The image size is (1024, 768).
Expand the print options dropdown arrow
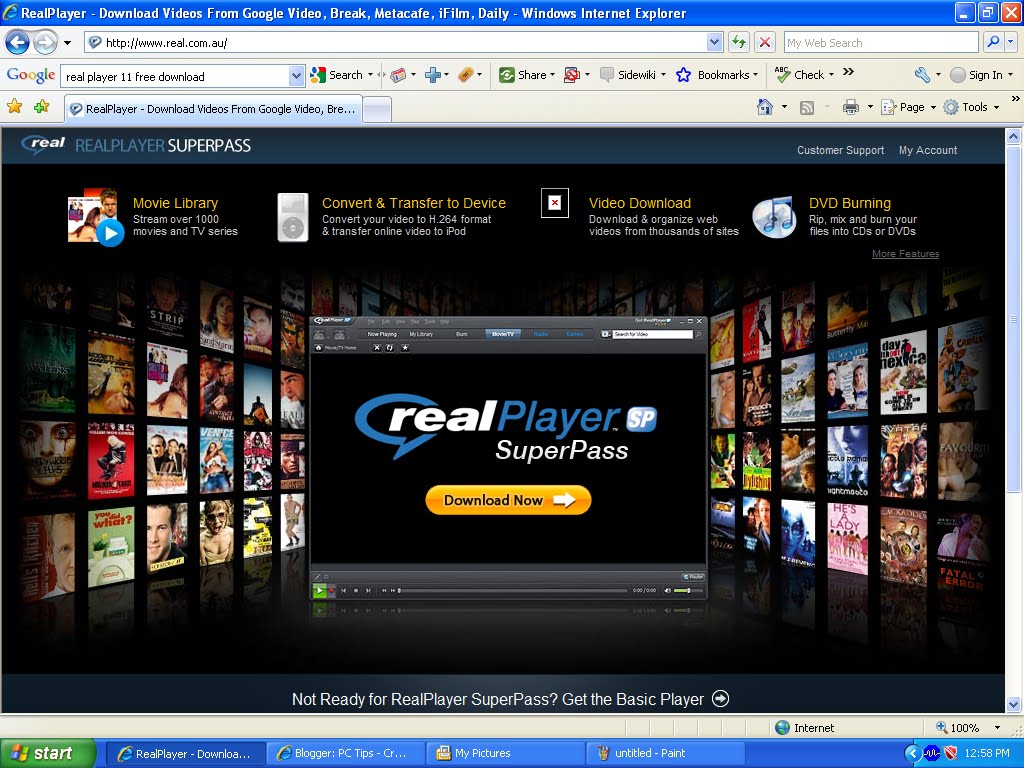tap(870, 107)
